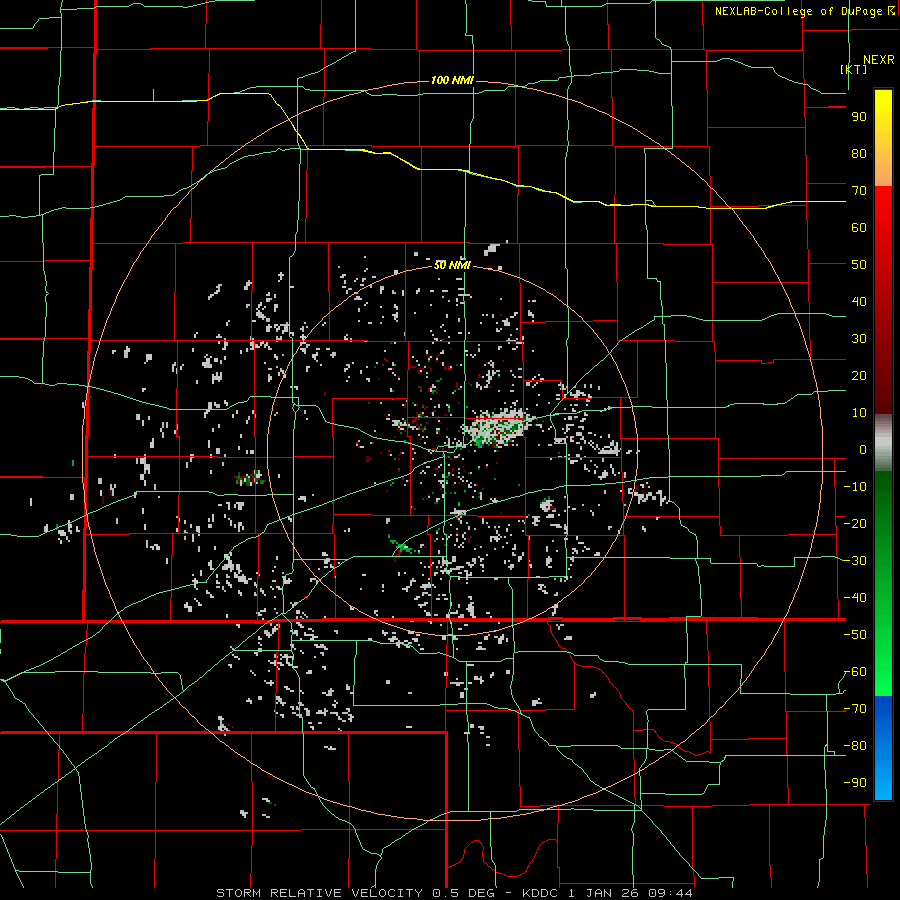Viewport: 900px width, 900px height.
Task: Click the -80 value on velocity scale
Action: click(x=855, y=746)
